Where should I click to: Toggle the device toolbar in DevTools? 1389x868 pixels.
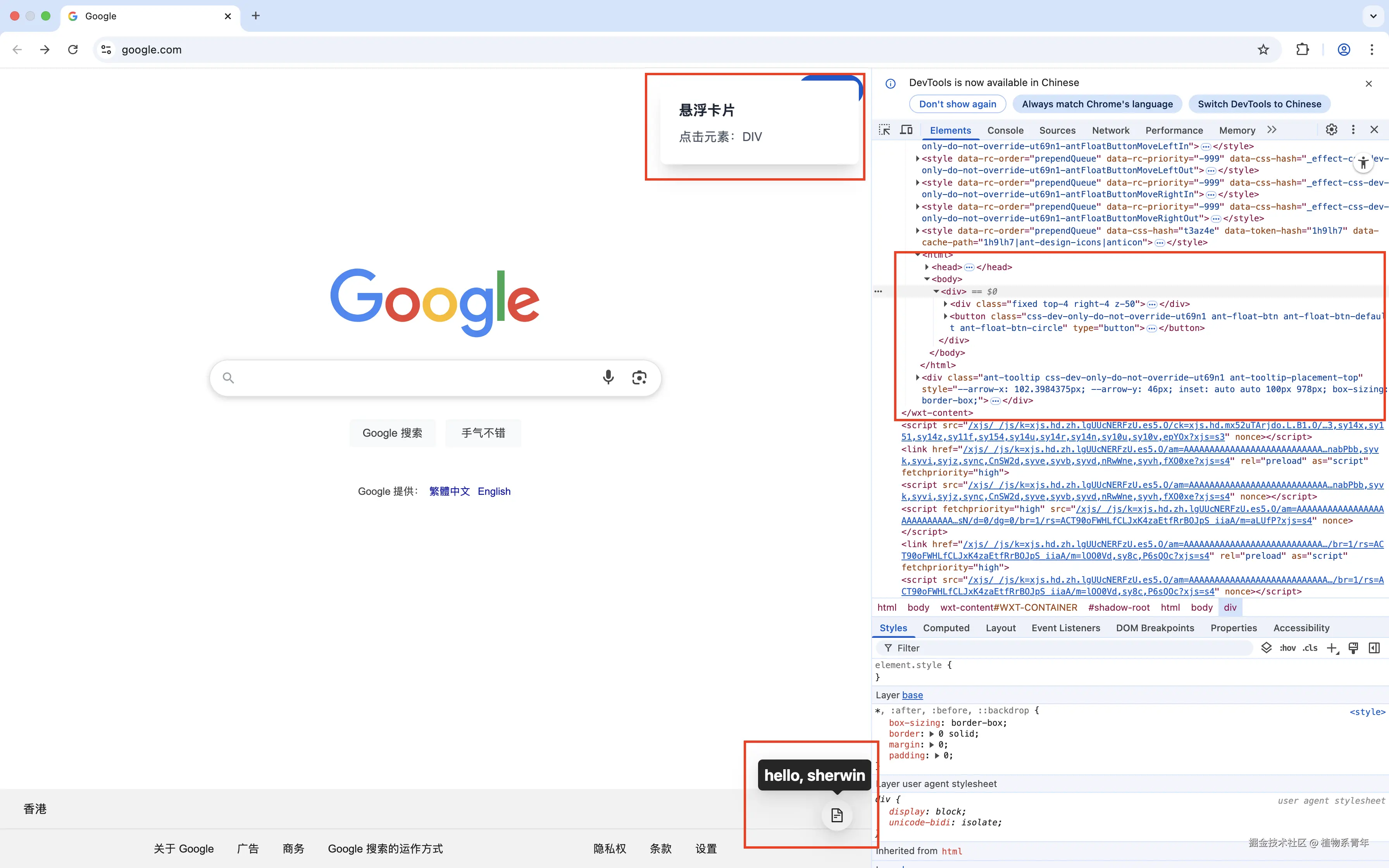[906, 130]
